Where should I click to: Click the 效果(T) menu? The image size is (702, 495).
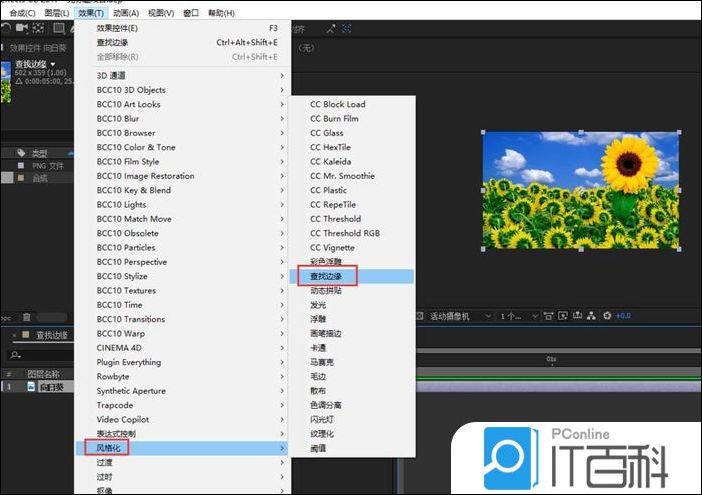click(x=91, y=13)
